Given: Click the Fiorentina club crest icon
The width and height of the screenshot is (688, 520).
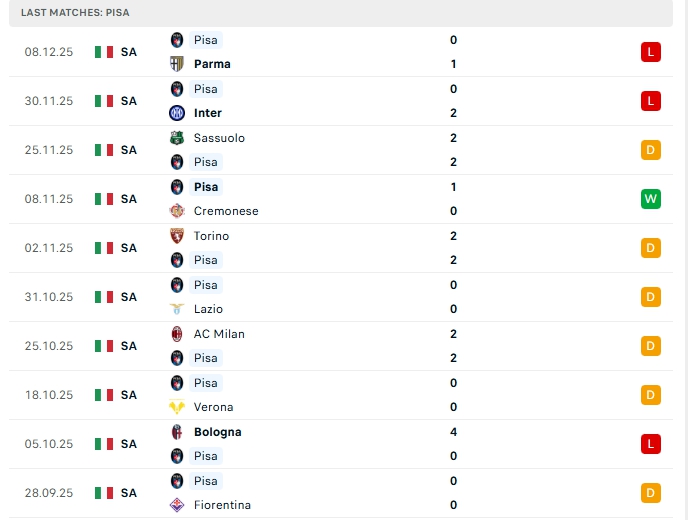Looking at the screenshot, I should coord(177,505).
